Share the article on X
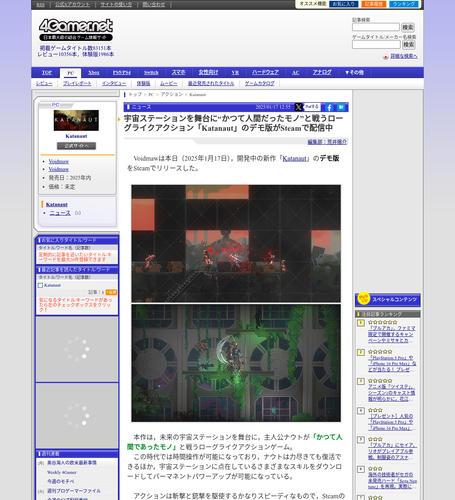 point(298,107)
